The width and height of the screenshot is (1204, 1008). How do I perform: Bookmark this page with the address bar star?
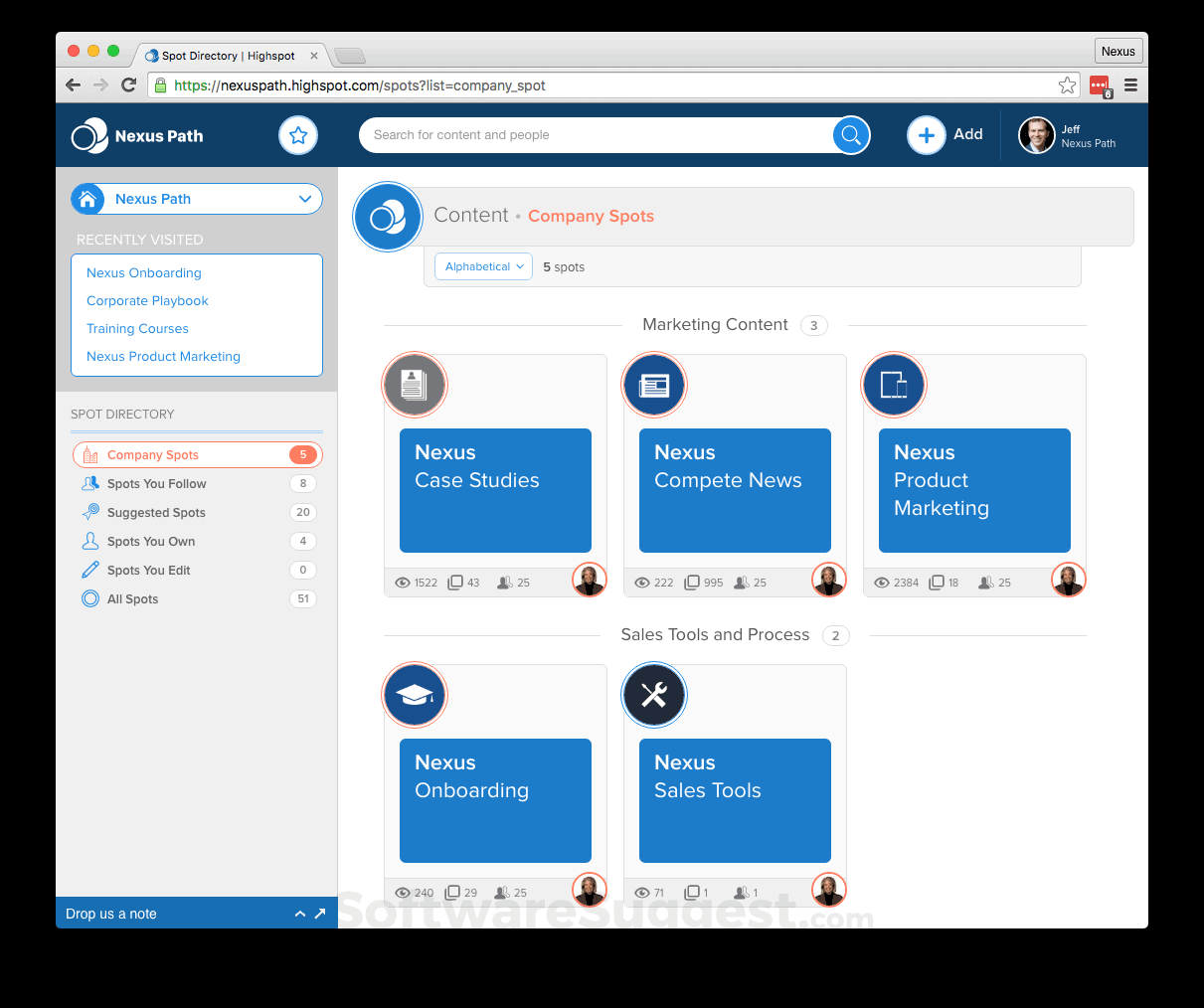point(1067,85)
